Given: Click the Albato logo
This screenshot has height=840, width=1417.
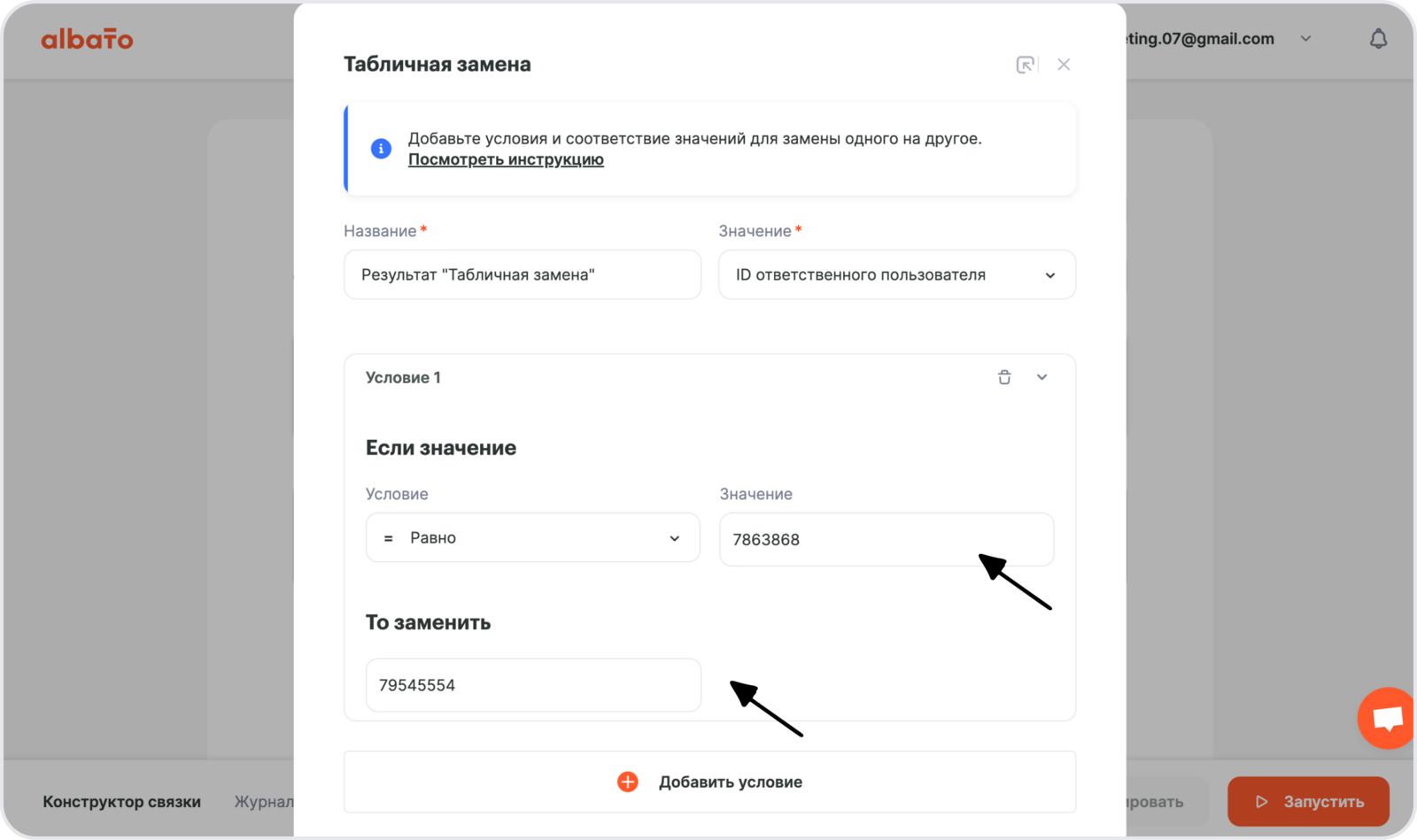Looking at the screenshot, I should click(87, 39).
